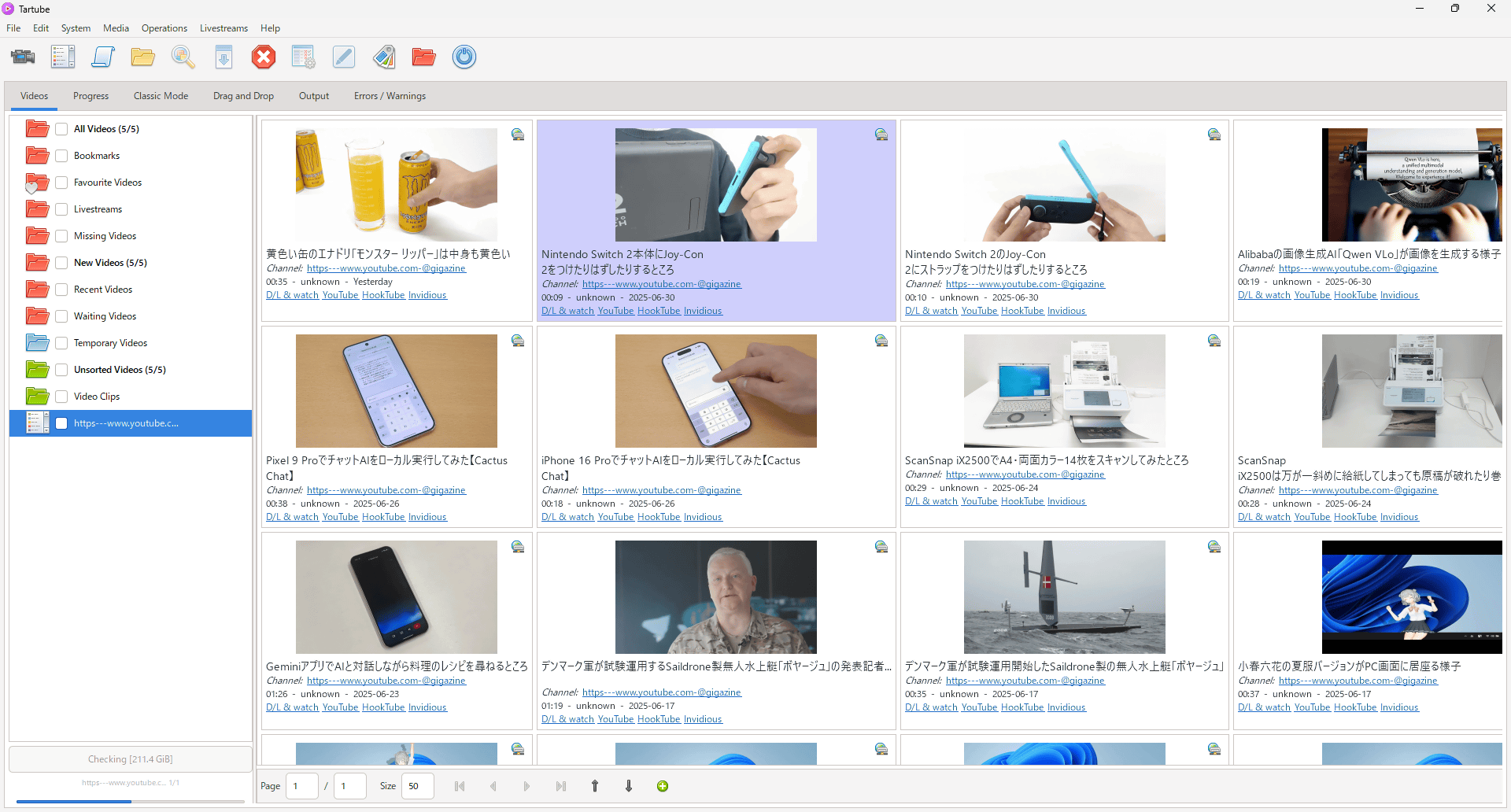Open the Saildrone vessel thumbnail
The height and width of the screenshot is (812, 1511).
(1065, 597)
